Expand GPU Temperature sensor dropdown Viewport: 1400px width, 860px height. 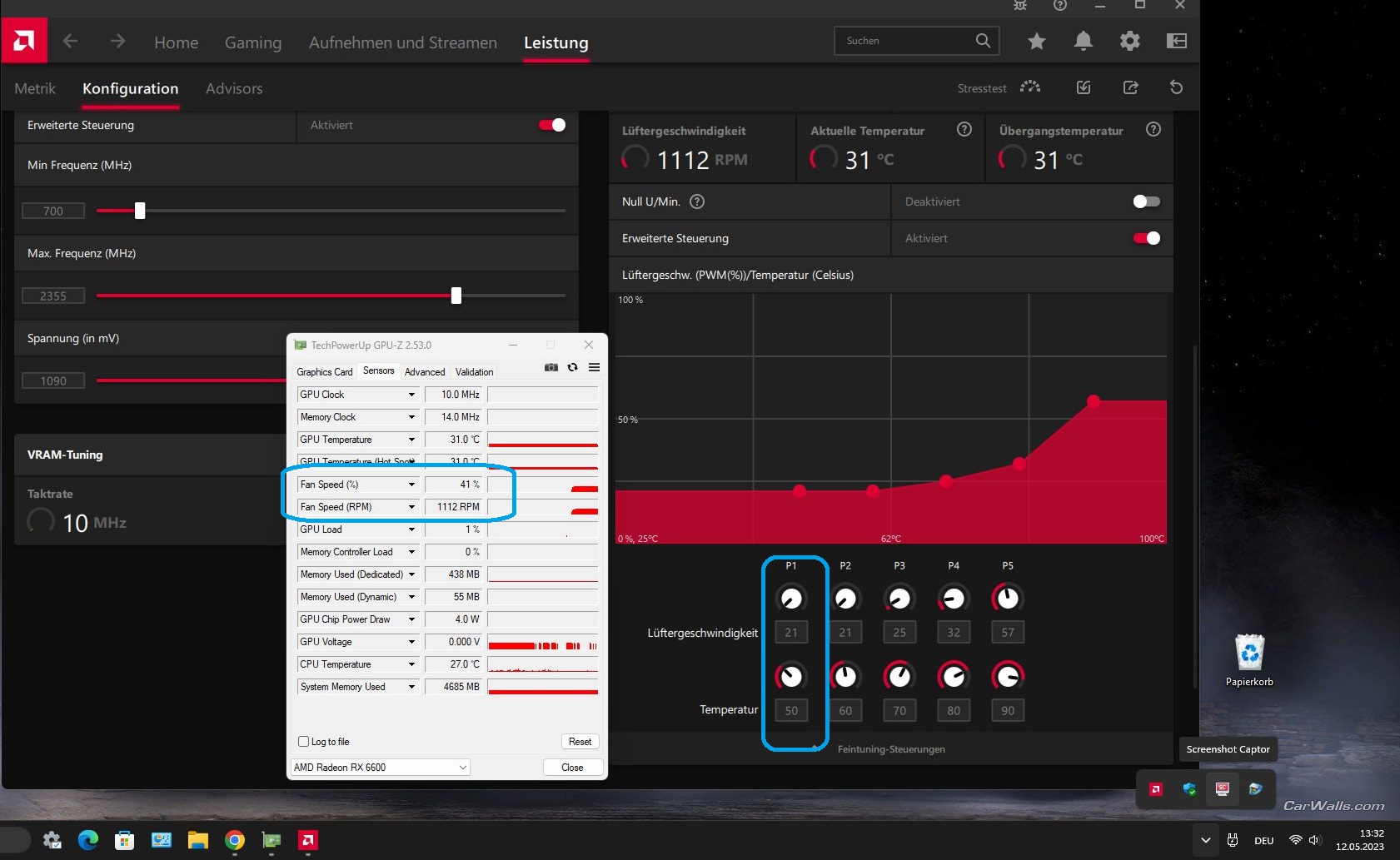pyautogui.click(x=411, y=440)
